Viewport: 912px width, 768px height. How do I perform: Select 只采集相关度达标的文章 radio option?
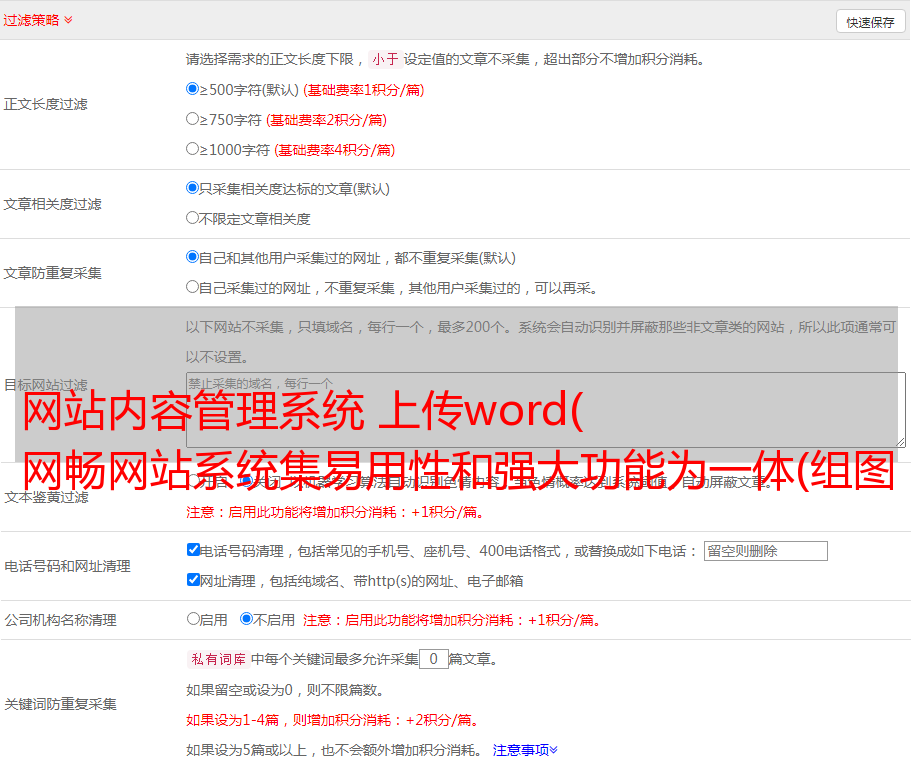coord(192,188)
